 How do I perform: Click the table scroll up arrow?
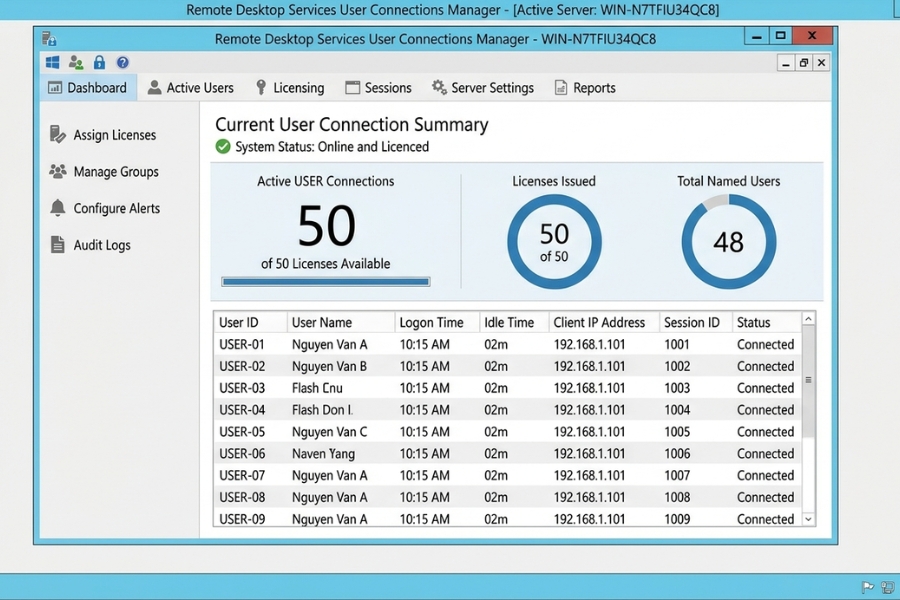coord(808,319)
